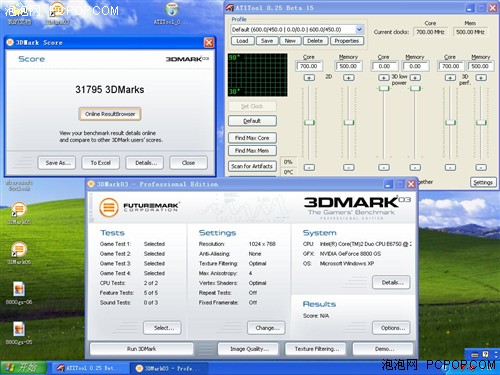Image resolution: width=500 pixels, height=375 pixels.
Task: Click plus stepper above 2D Memory slider
Action: tap(348, 78)
